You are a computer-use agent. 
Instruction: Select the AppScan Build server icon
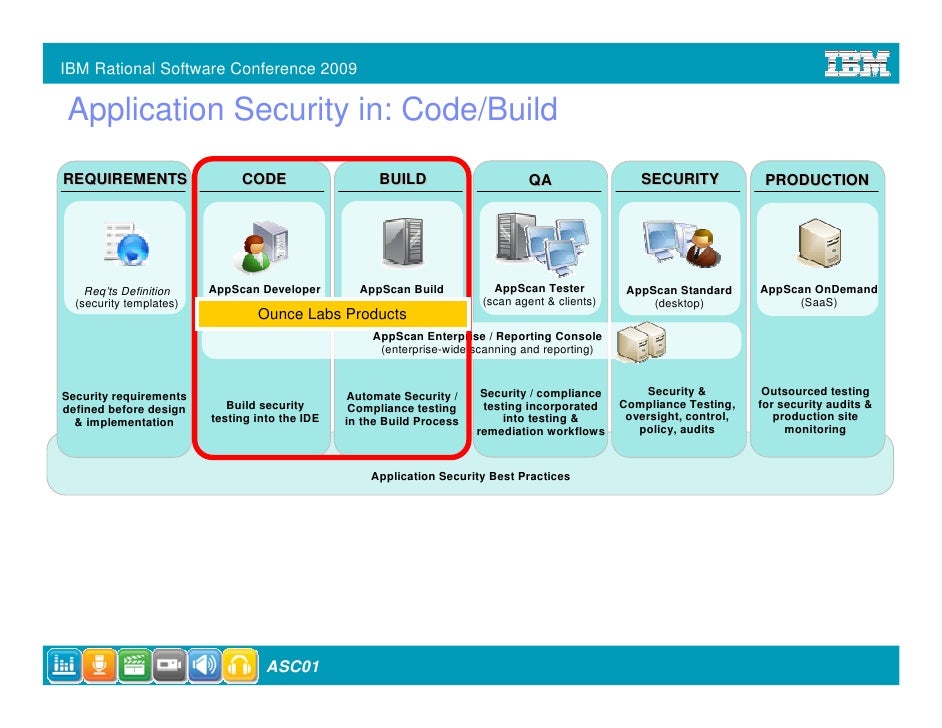(x=403, y=241)
